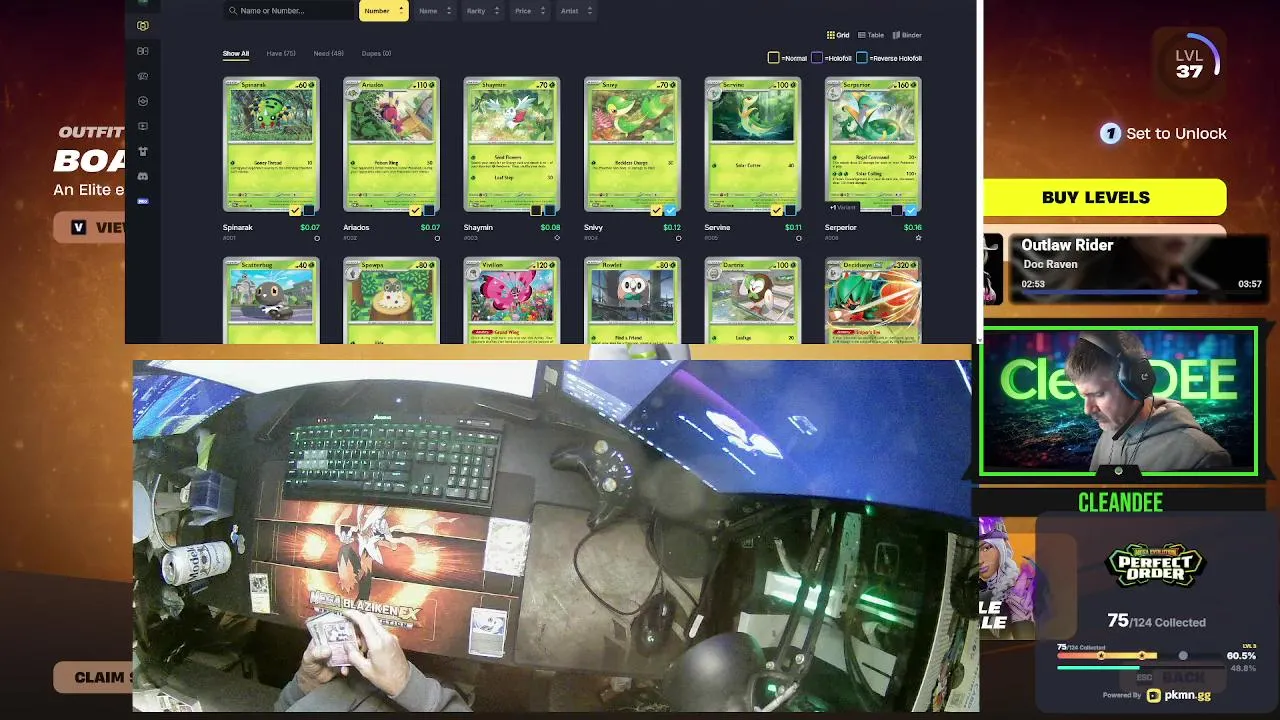Open the t-shirt merch sidebar icon
This screenshot has width=1280, height=720.
click(143, 151)
